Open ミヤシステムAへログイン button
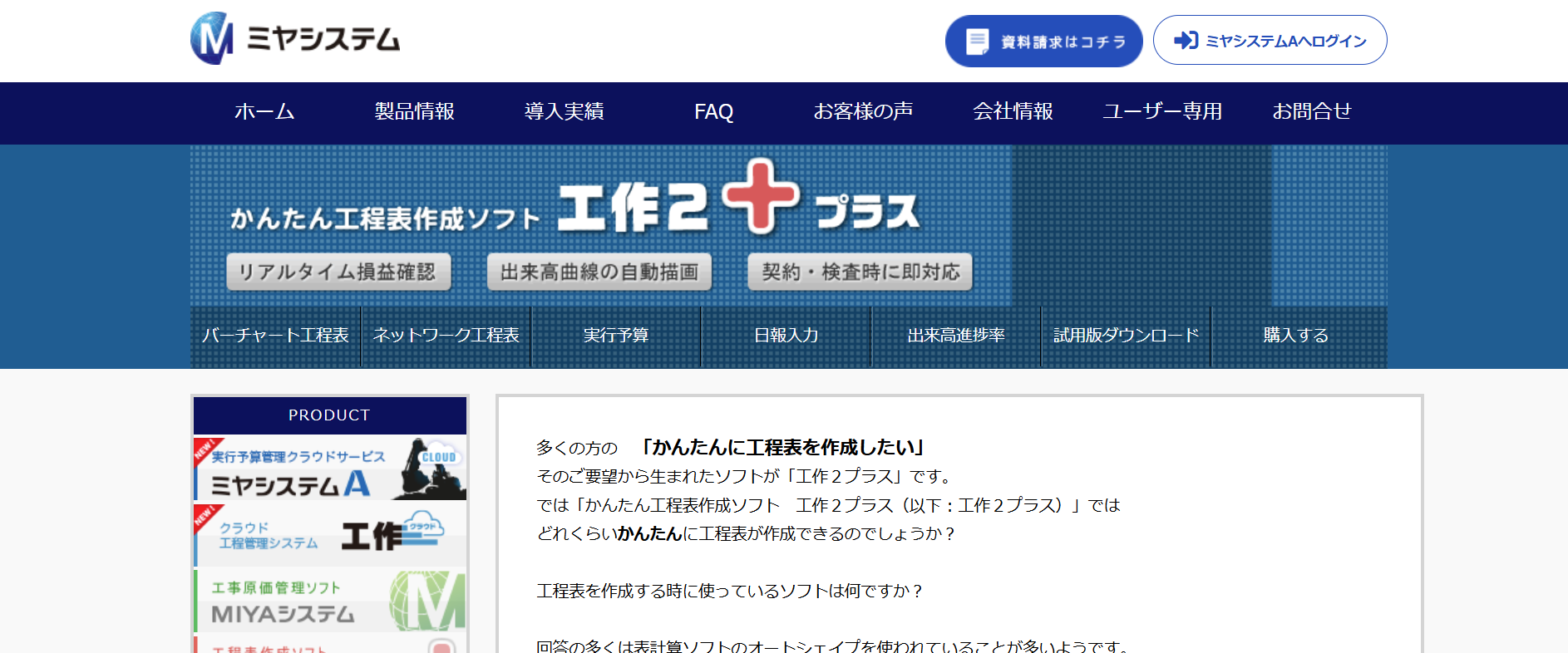Image resolution: width=1568 pixels, height=653 pixels. 1270,41
